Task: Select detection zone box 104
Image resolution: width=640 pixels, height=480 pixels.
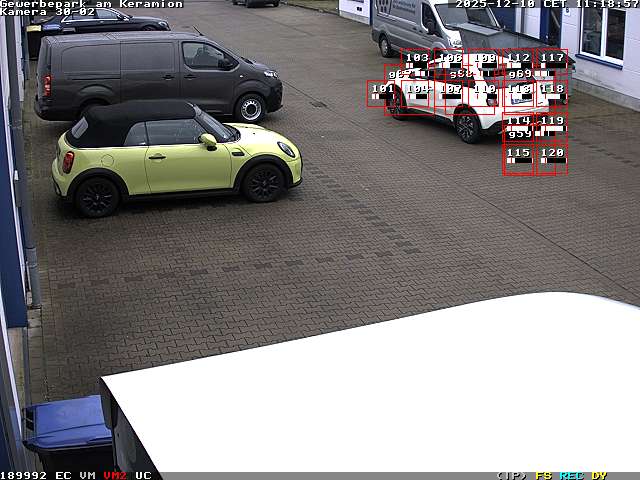Action: (x=417, y=93)
